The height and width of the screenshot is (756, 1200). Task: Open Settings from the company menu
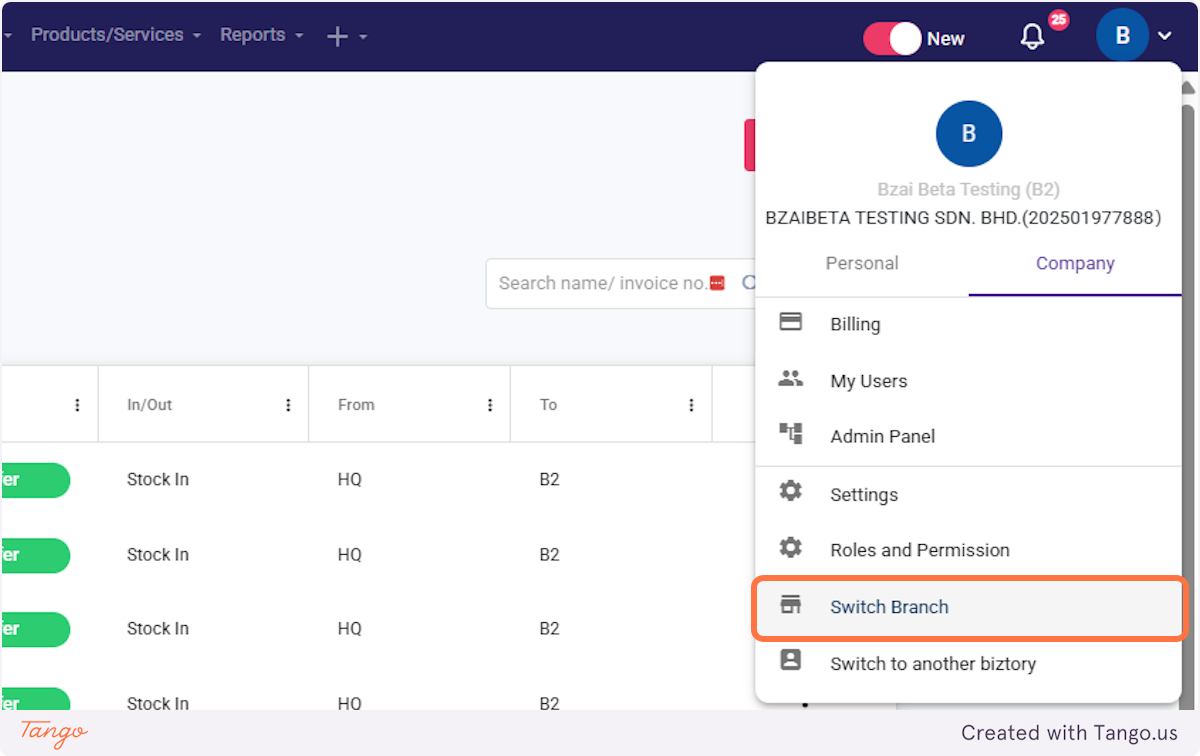968,495
